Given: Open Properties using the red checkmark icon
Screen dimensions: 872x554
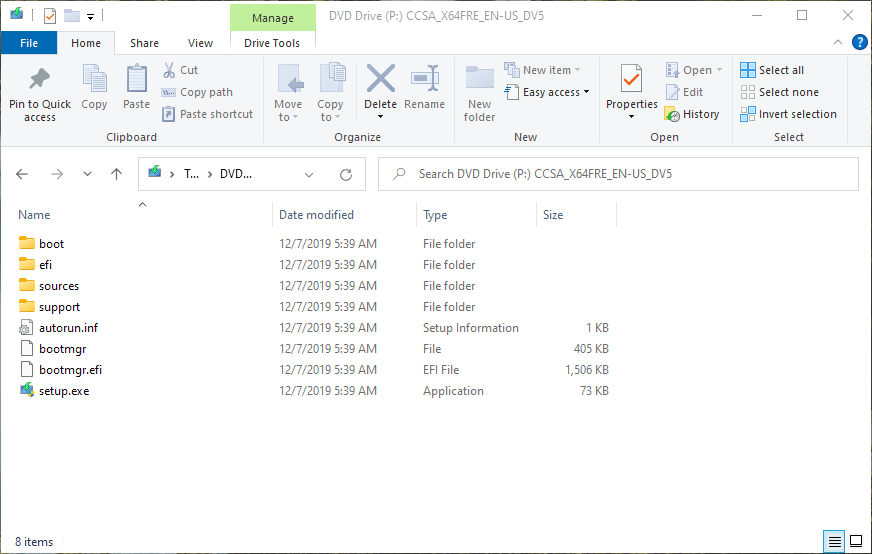Looking at the screenshot, I should (631, 80).
